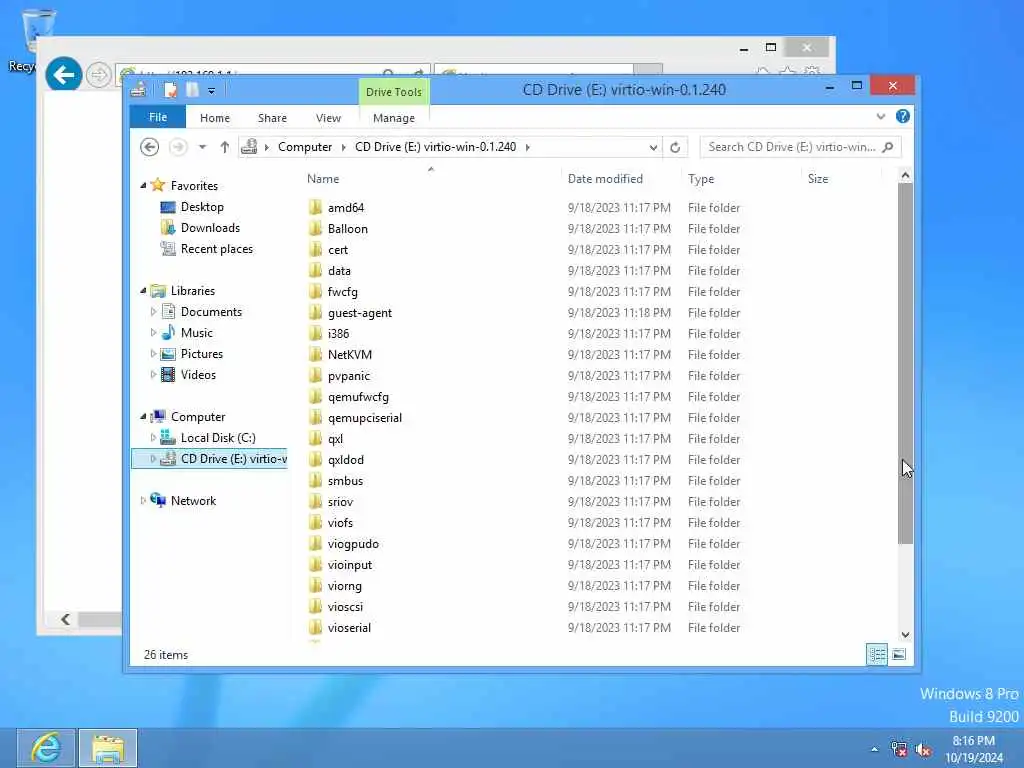Screen dimensions: 1024x768
Task: Expand the ribbon with the chevron
Action: point(881,116)
